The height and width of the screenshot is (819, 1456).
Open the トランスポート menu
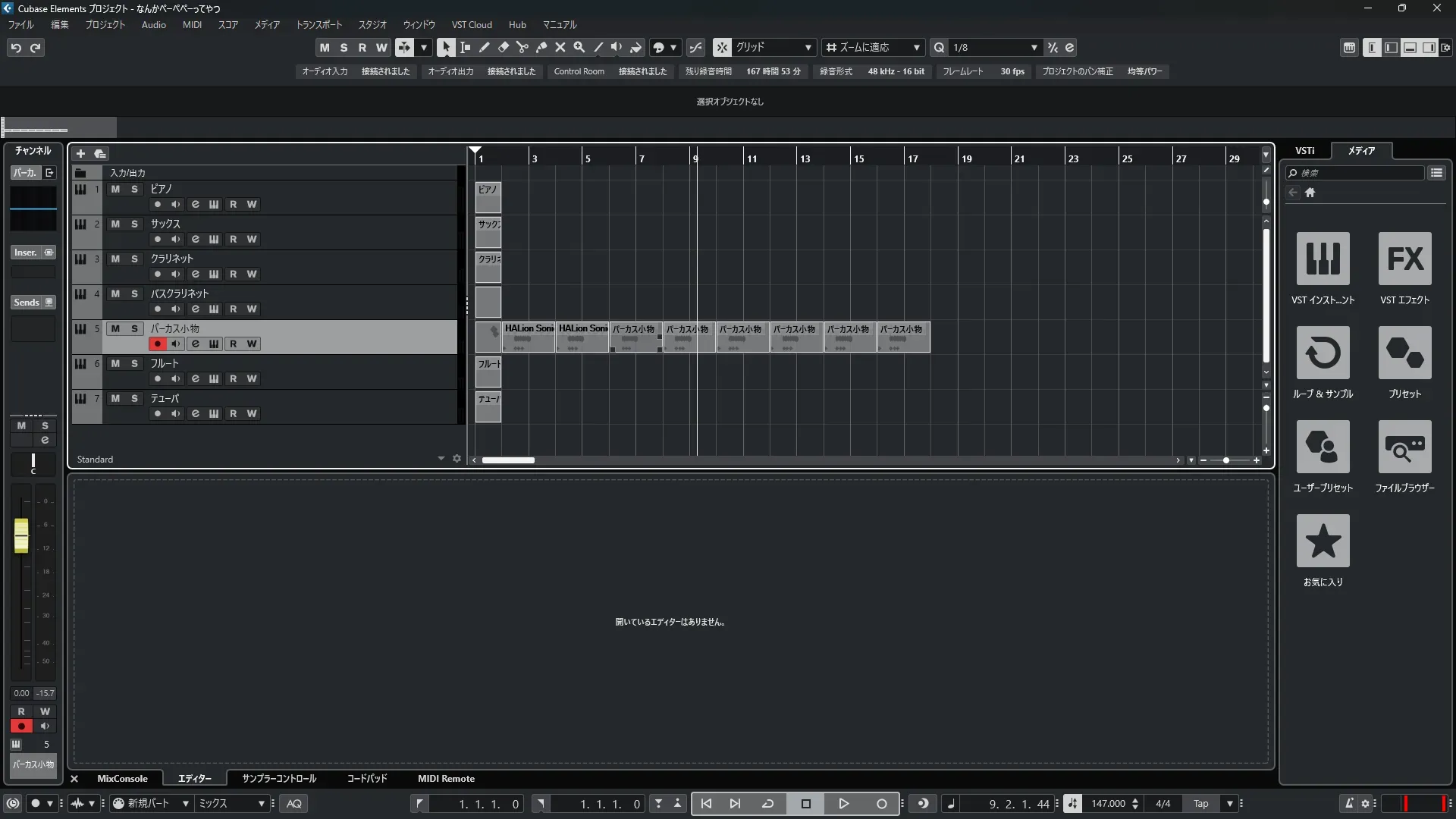click(318, 24)
